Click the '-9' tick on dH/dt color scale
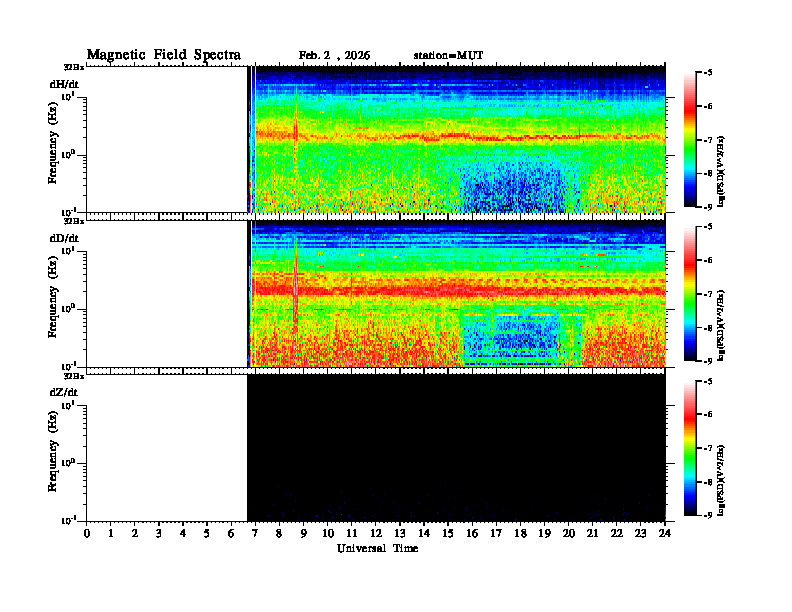This screenshot has width=792, height=612. click(708, 207)
